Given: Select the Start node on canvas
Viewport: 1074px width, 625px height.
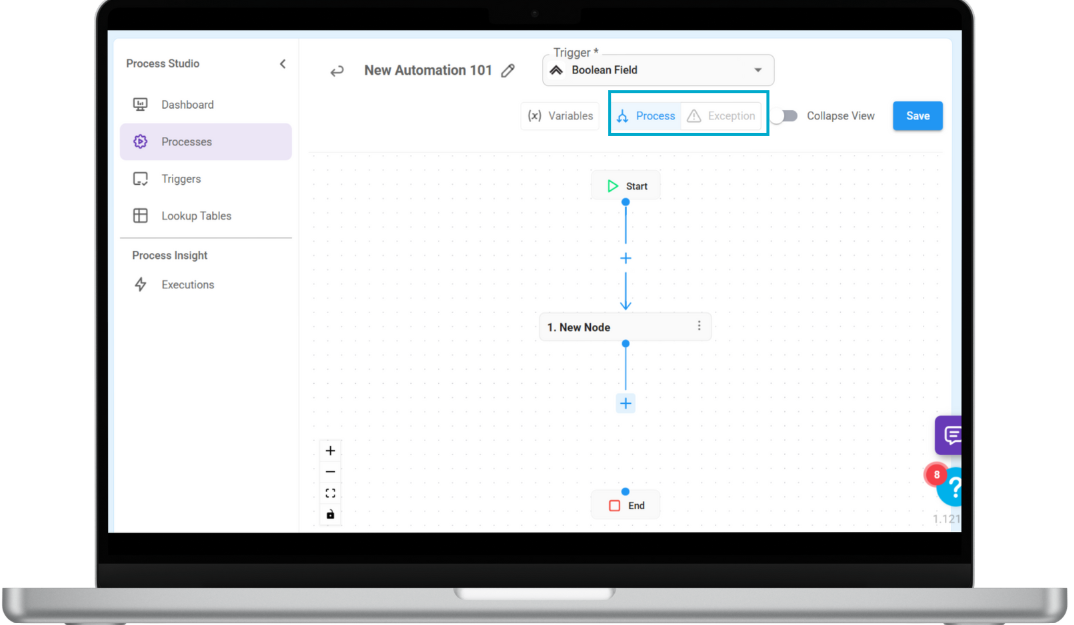Looking at the screenshot, I should [x=626, y=186].
